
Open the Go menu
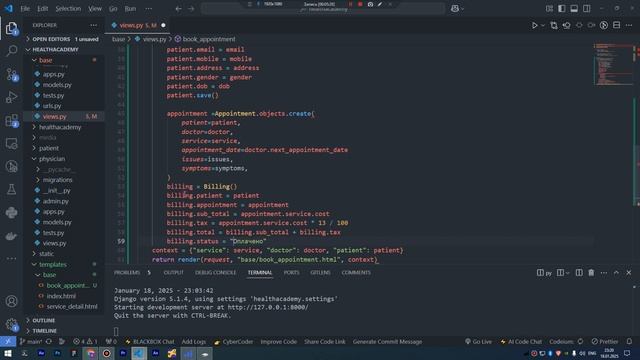point(113,9)
